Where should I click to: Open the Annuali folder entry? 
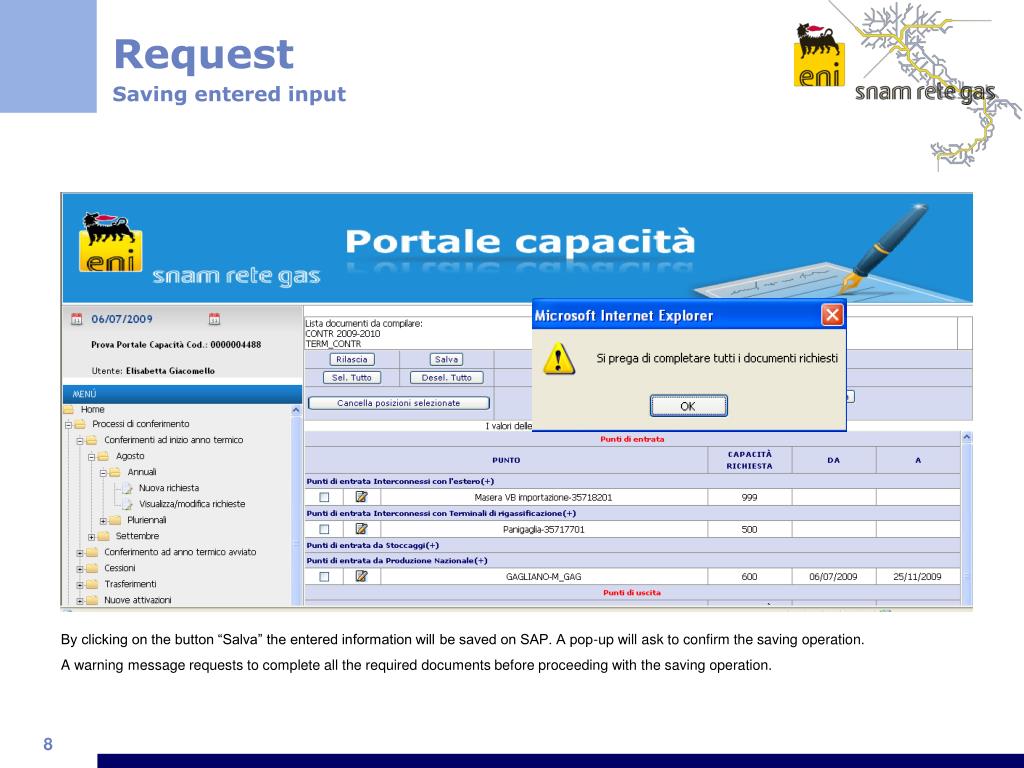(142, 472)
